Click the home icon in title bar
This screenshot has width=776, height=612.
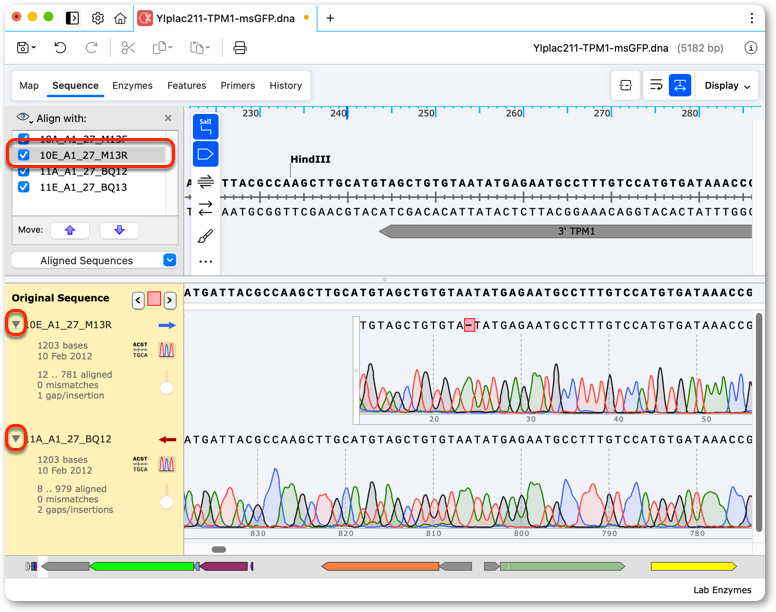tap(120, 18)
